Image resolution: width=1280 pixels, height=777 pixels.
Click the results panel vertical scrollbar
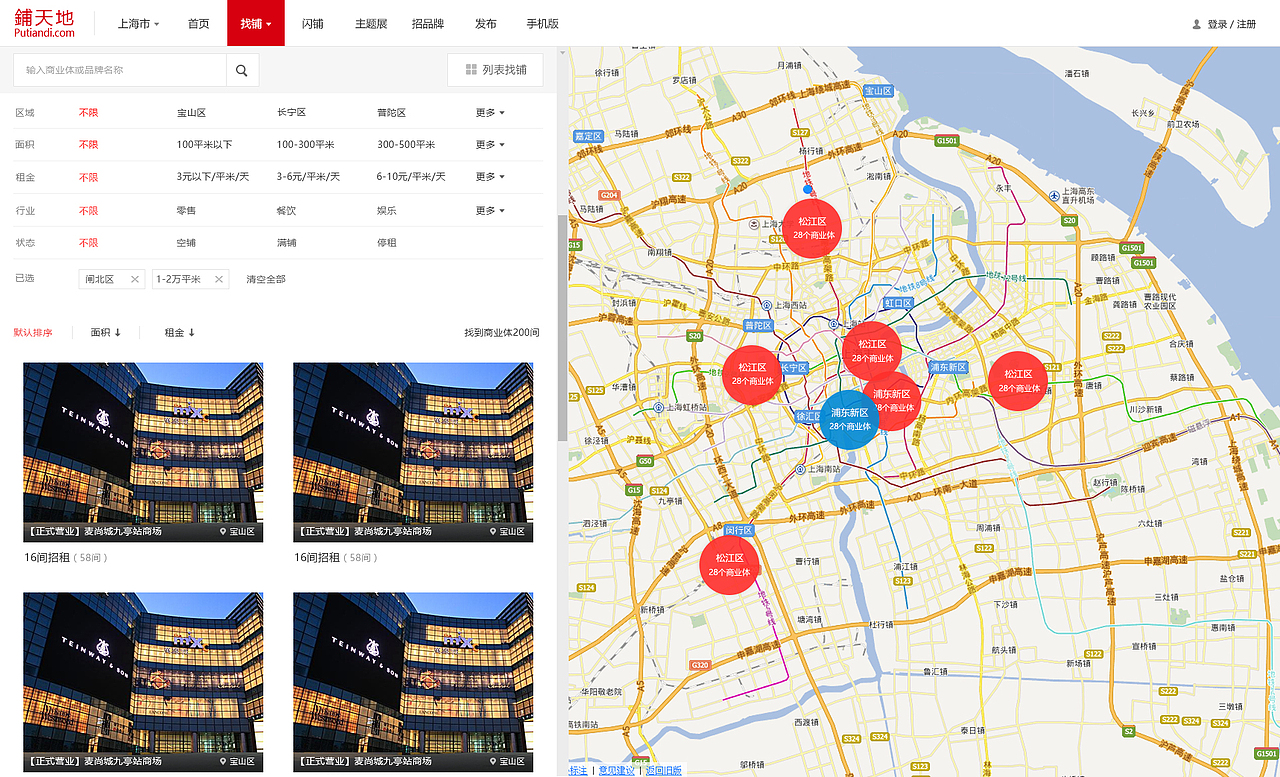tap(563, 327)
